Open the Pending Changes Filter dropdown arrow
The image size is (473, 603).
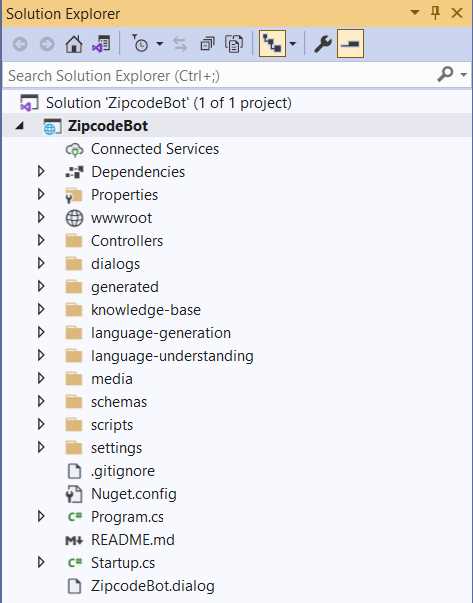point(160,44)
